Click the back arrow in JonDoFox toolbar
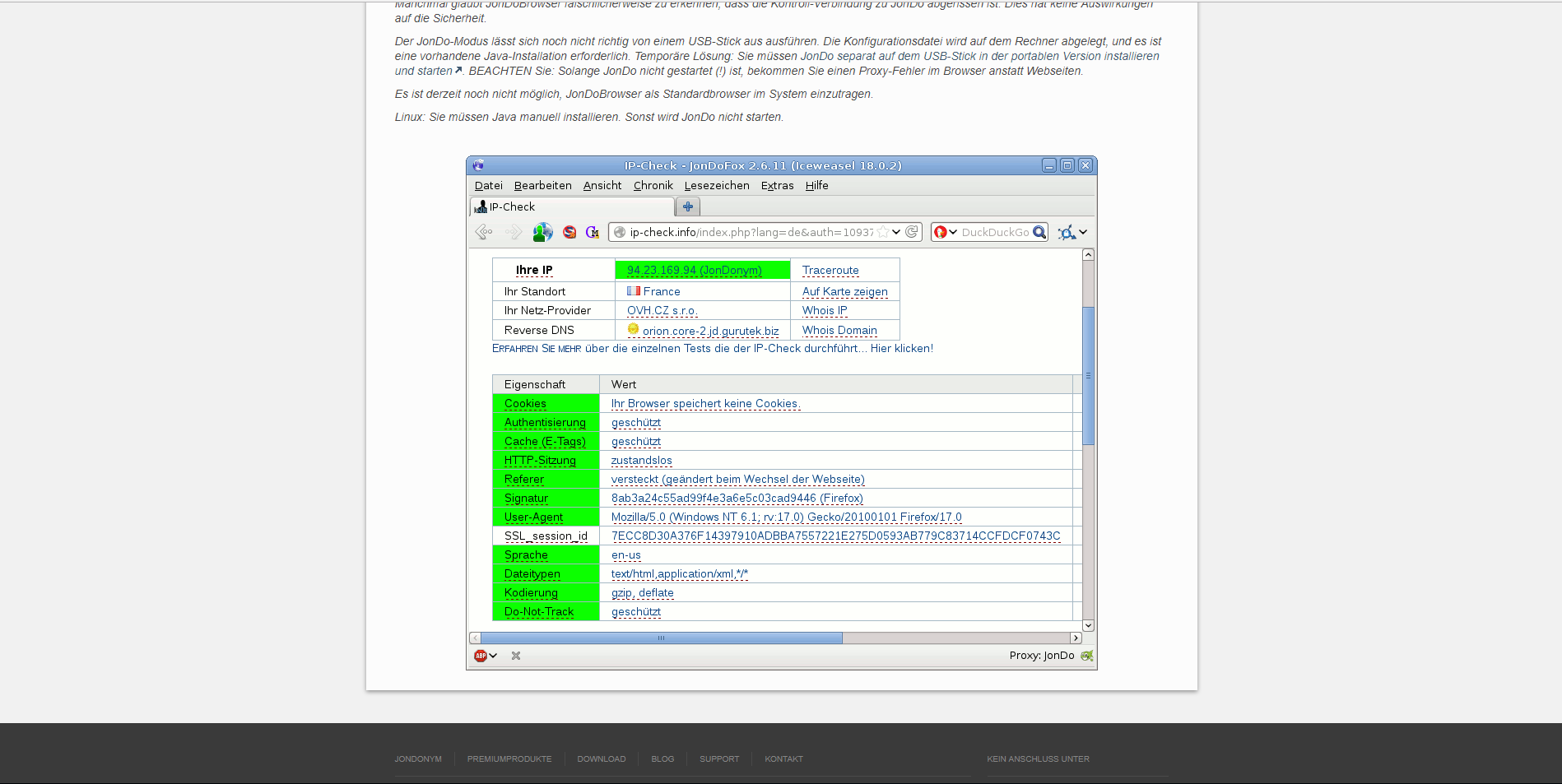This screenshot has height=784, width=1562. click(x=484, y=232)
